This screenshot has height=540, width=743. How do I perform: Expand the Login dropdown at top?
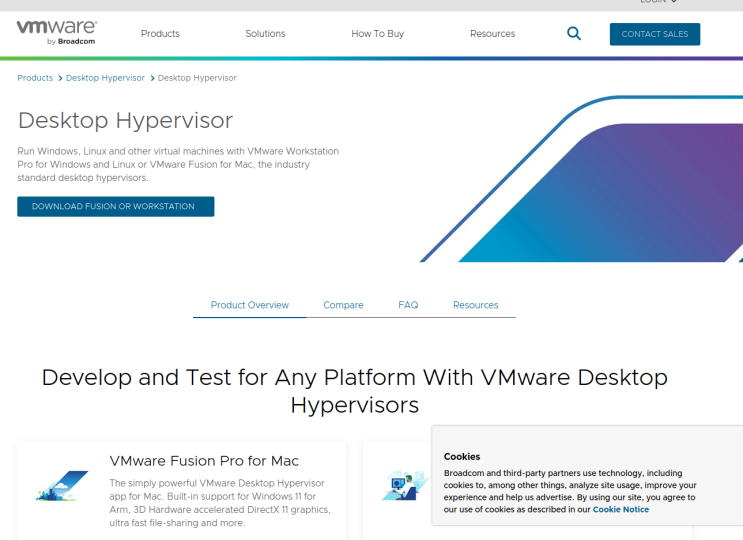coord(658,1)
